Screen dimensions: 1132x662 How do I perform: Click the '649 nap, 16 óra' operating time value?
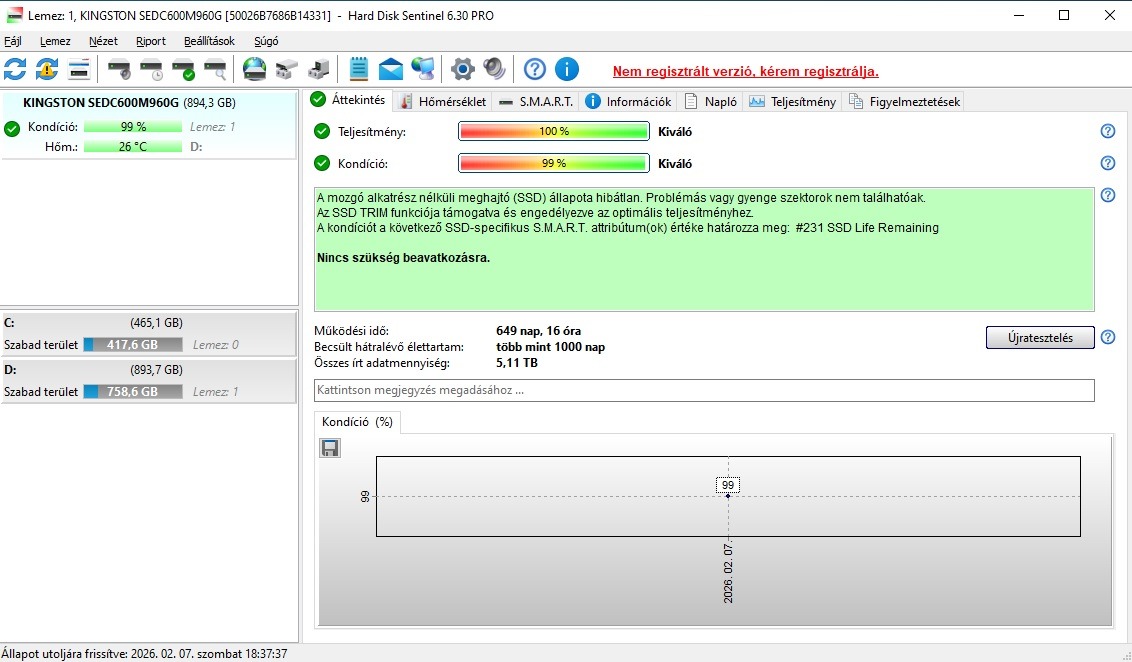(539, 331)
